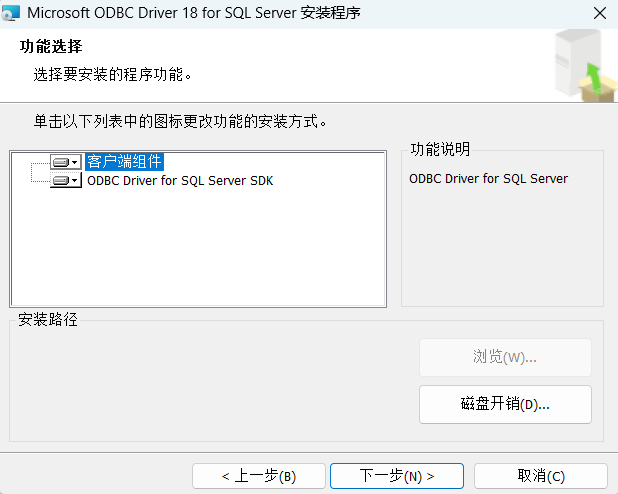Click the 安装路径 group label
Screen dimensions: 618x494
48,319
